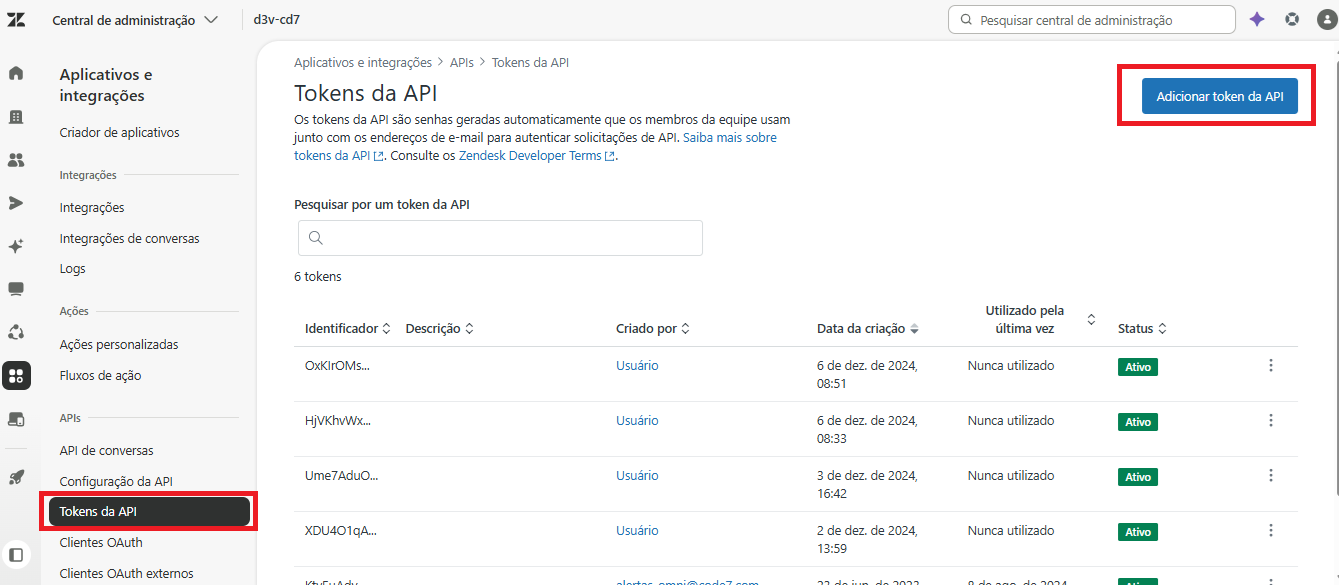
Task: Open API de conversas in sidebar
Action: (106, 450)
